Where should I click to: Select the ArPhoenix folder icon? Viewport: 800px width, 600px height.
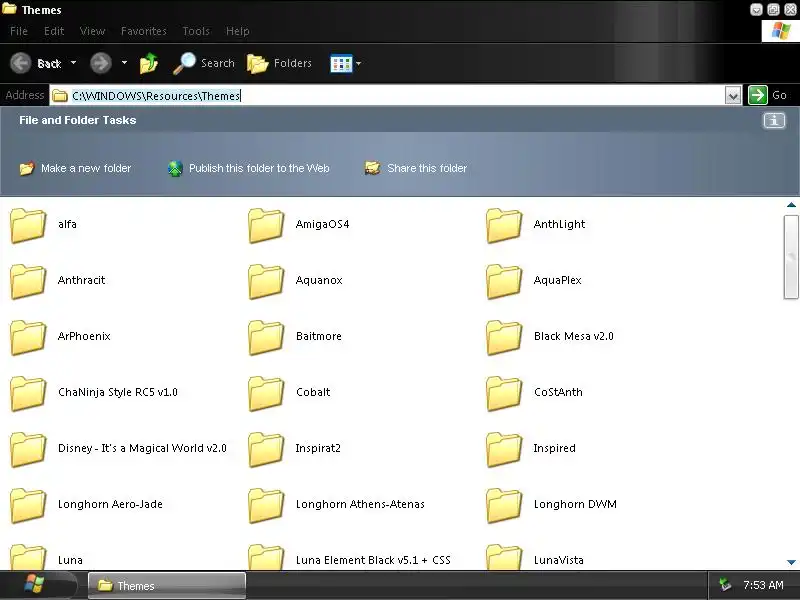pyautogui.click(x=28, y=337)
